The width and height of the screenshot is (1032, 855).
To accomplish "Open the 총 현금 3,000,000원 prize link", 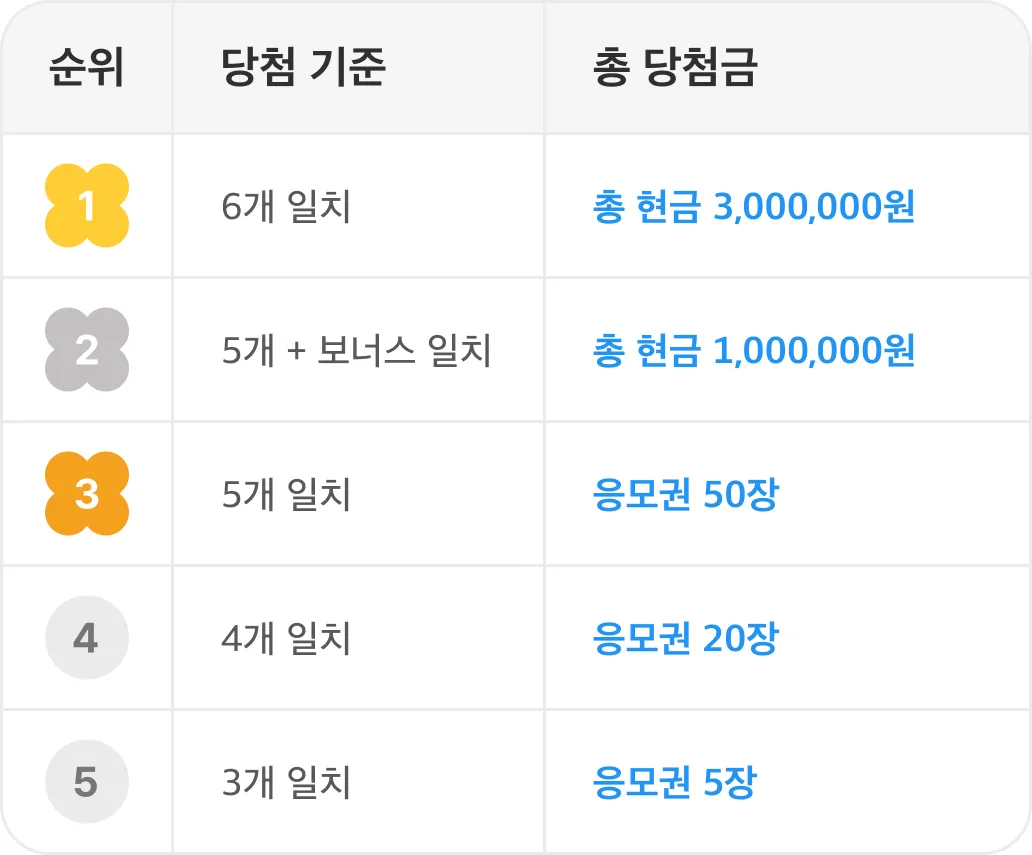I will pyautogui.click(x=754, y=206).
